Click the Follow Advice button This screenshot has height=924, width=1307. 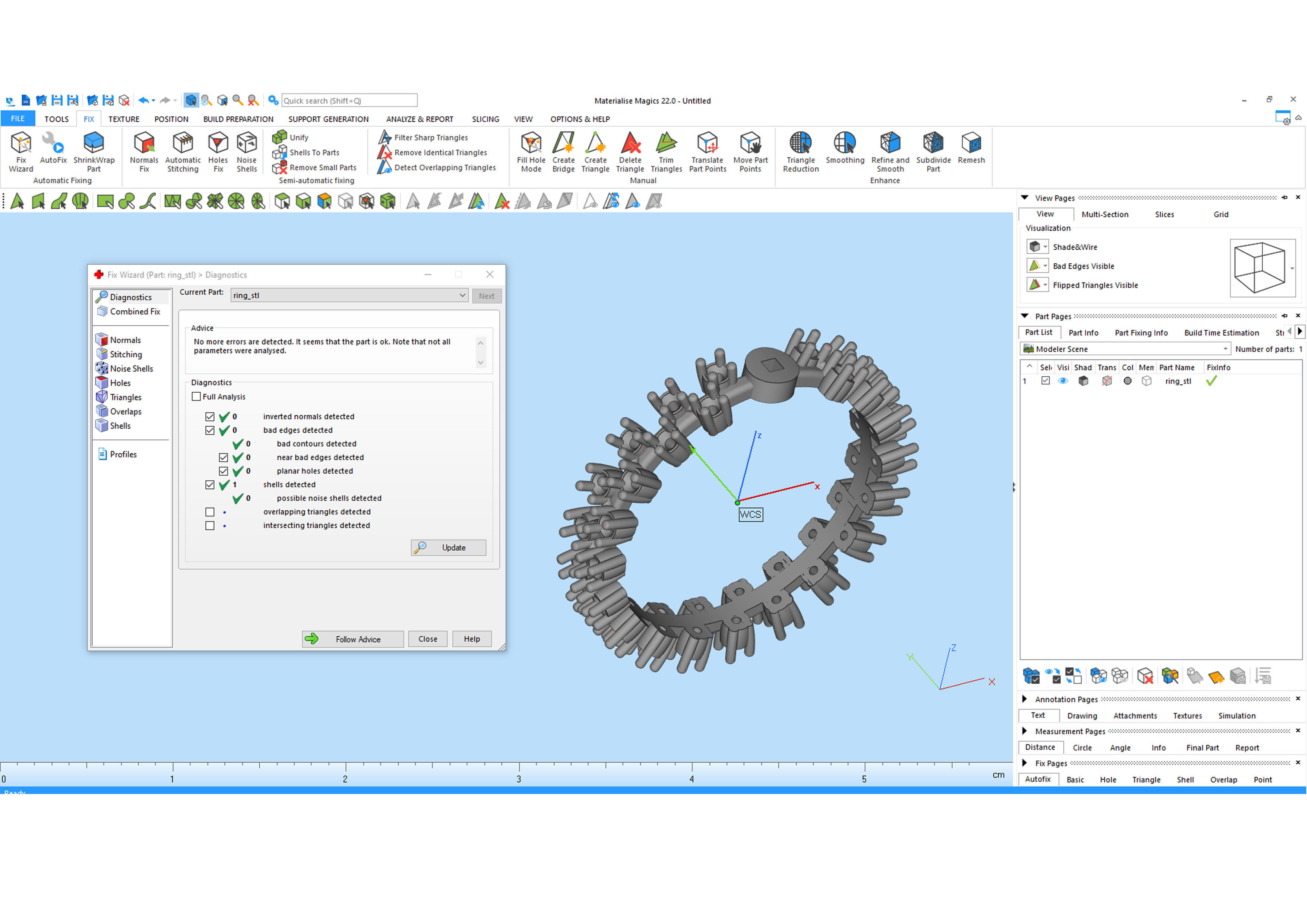[352, 639]
